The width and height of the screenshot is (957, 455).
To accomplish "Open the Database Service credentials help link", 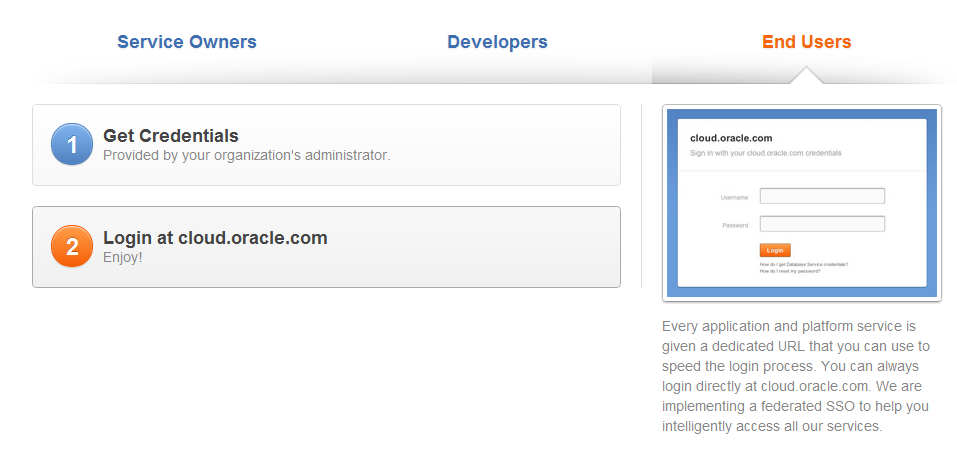I will pos(804,264).
